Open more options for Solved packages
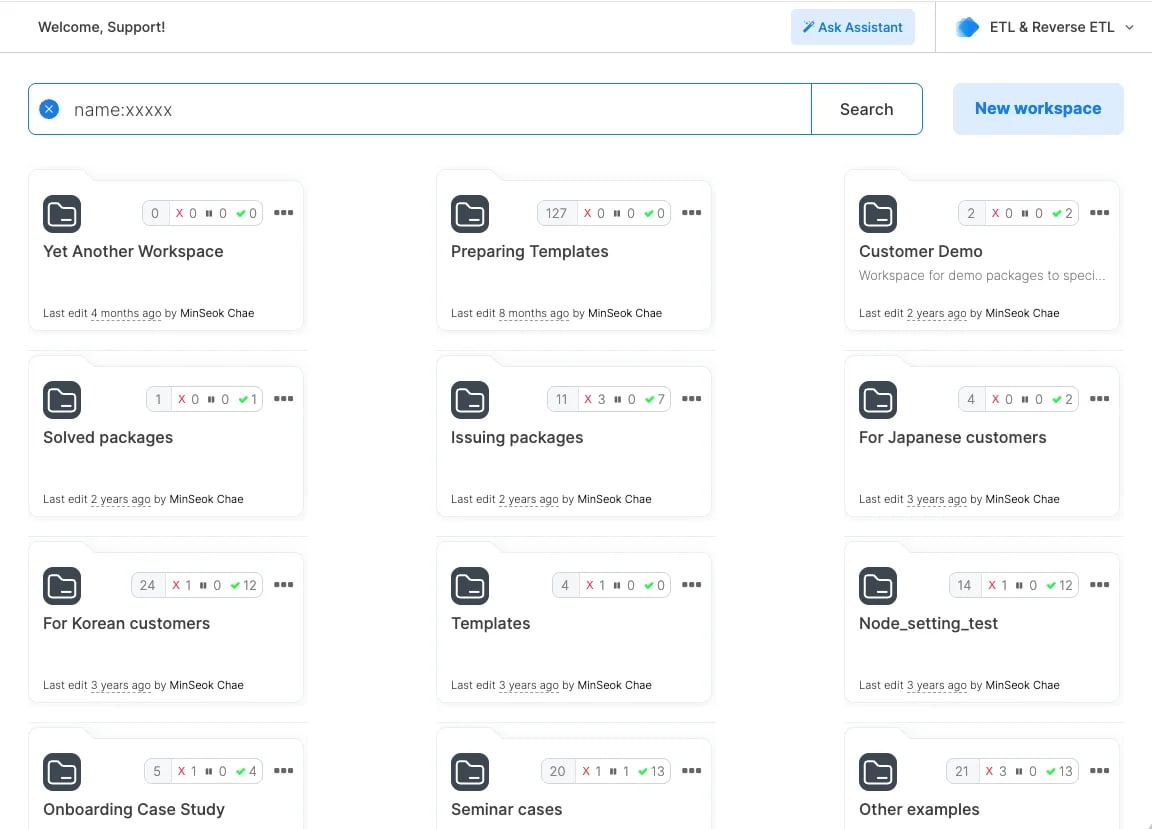Screen dimensions: 1152x829 [284, 398]
